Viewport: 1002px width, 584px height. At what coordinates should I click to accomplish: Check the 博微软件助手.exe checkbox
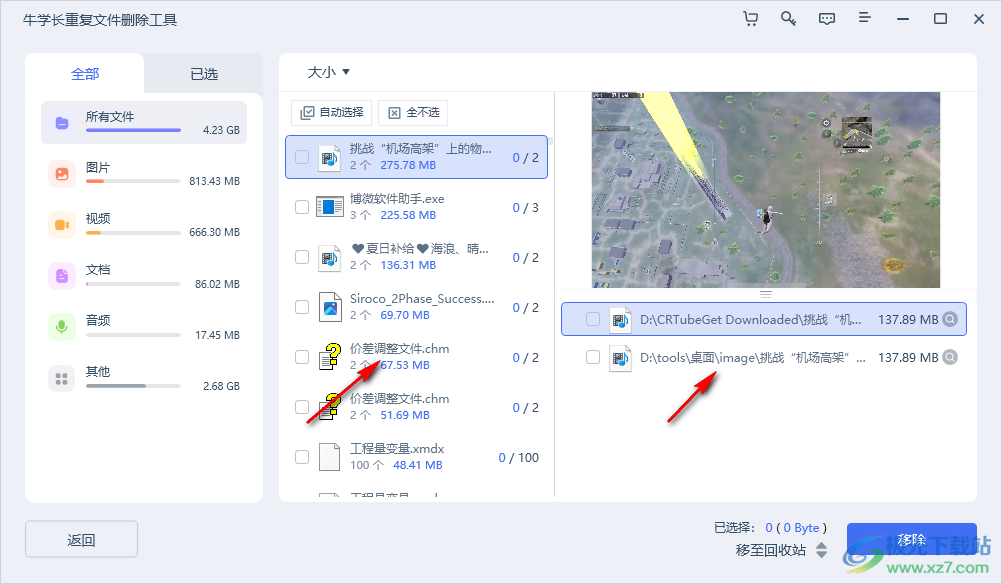pos(302,207)
